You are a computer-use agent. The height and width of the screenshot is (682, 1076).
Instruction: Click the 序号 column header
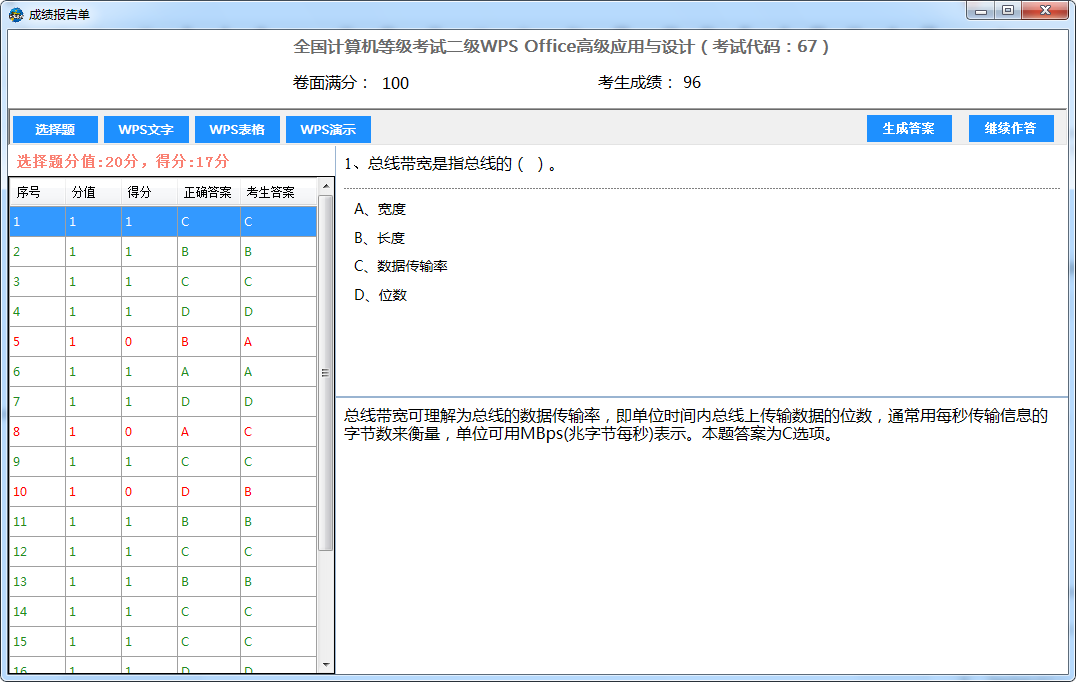[38, 192]
